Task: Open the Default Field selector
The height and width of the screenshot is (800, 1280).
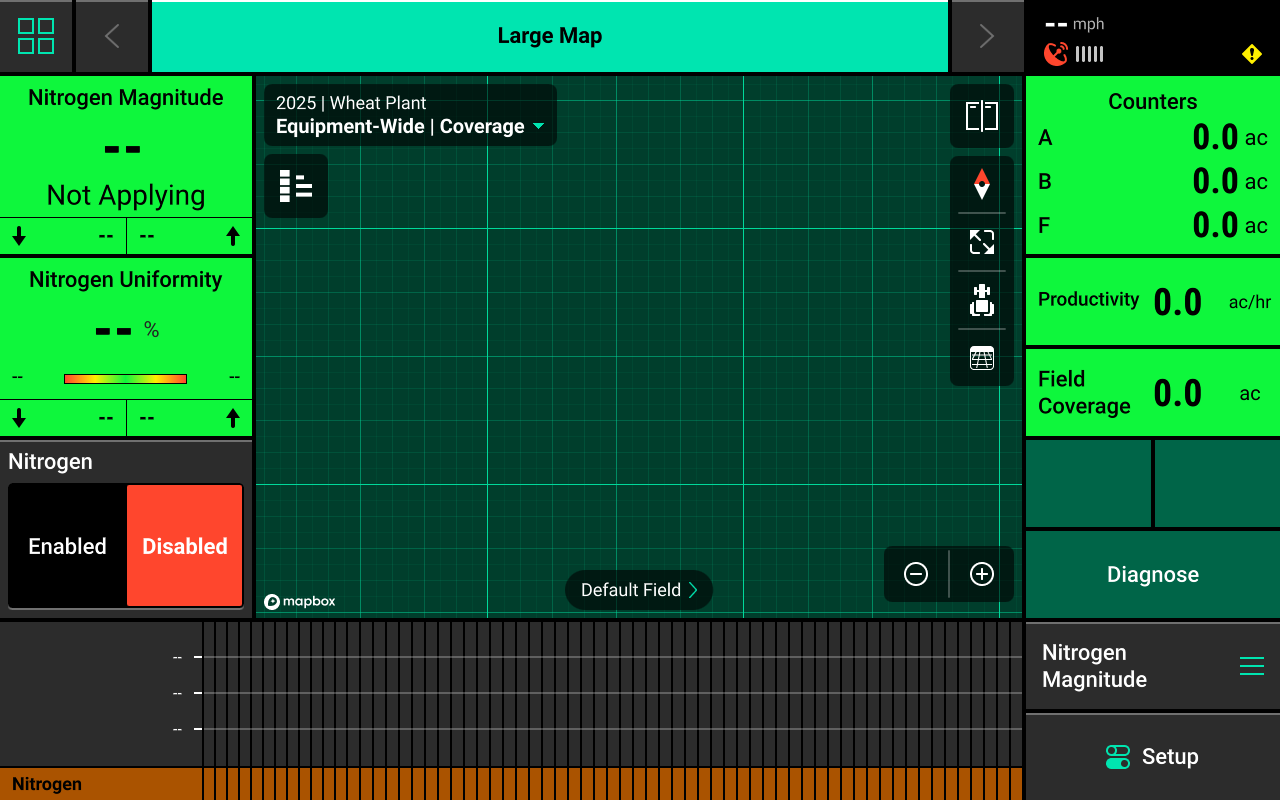Action: 639,590
